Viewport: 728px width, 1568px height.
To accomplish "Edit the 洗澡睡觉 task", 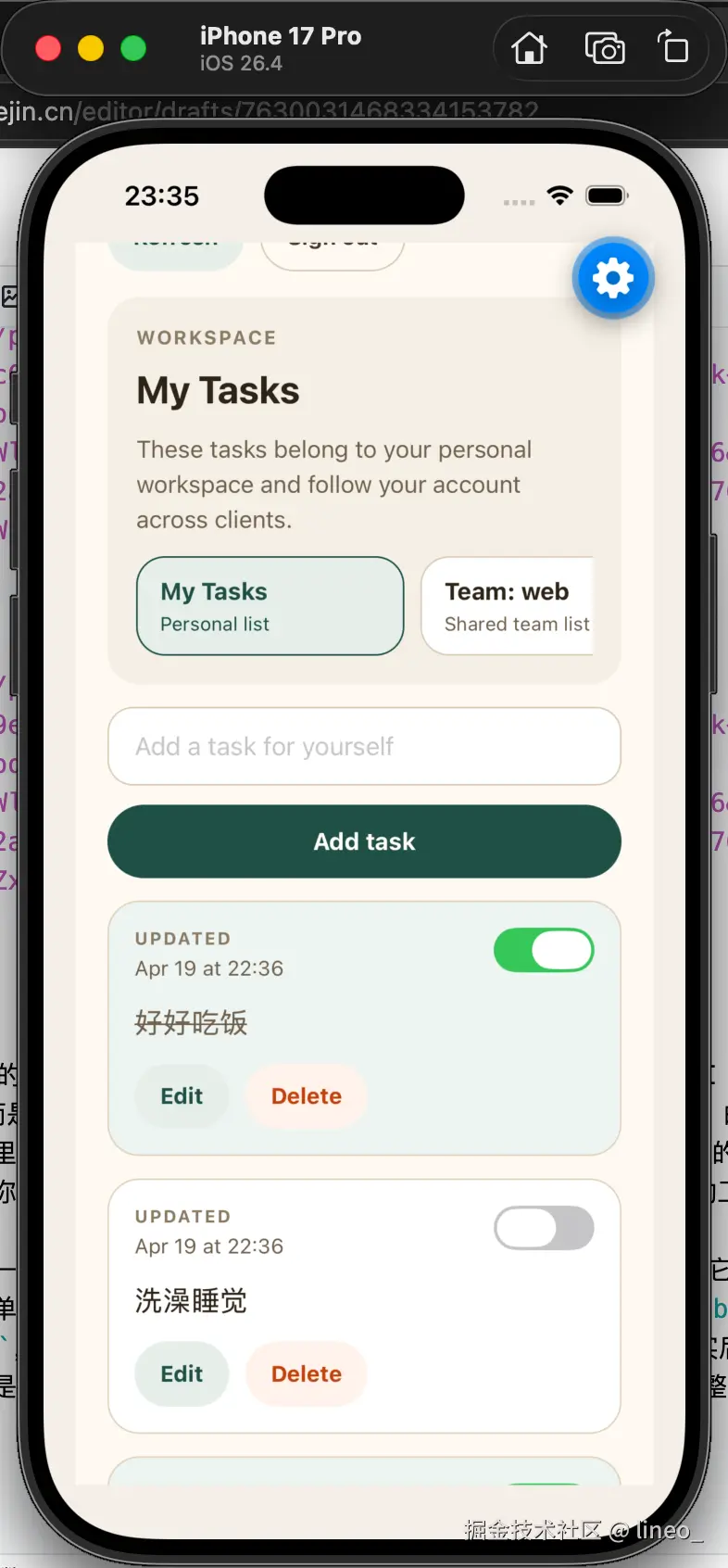I will [182, 1374].
